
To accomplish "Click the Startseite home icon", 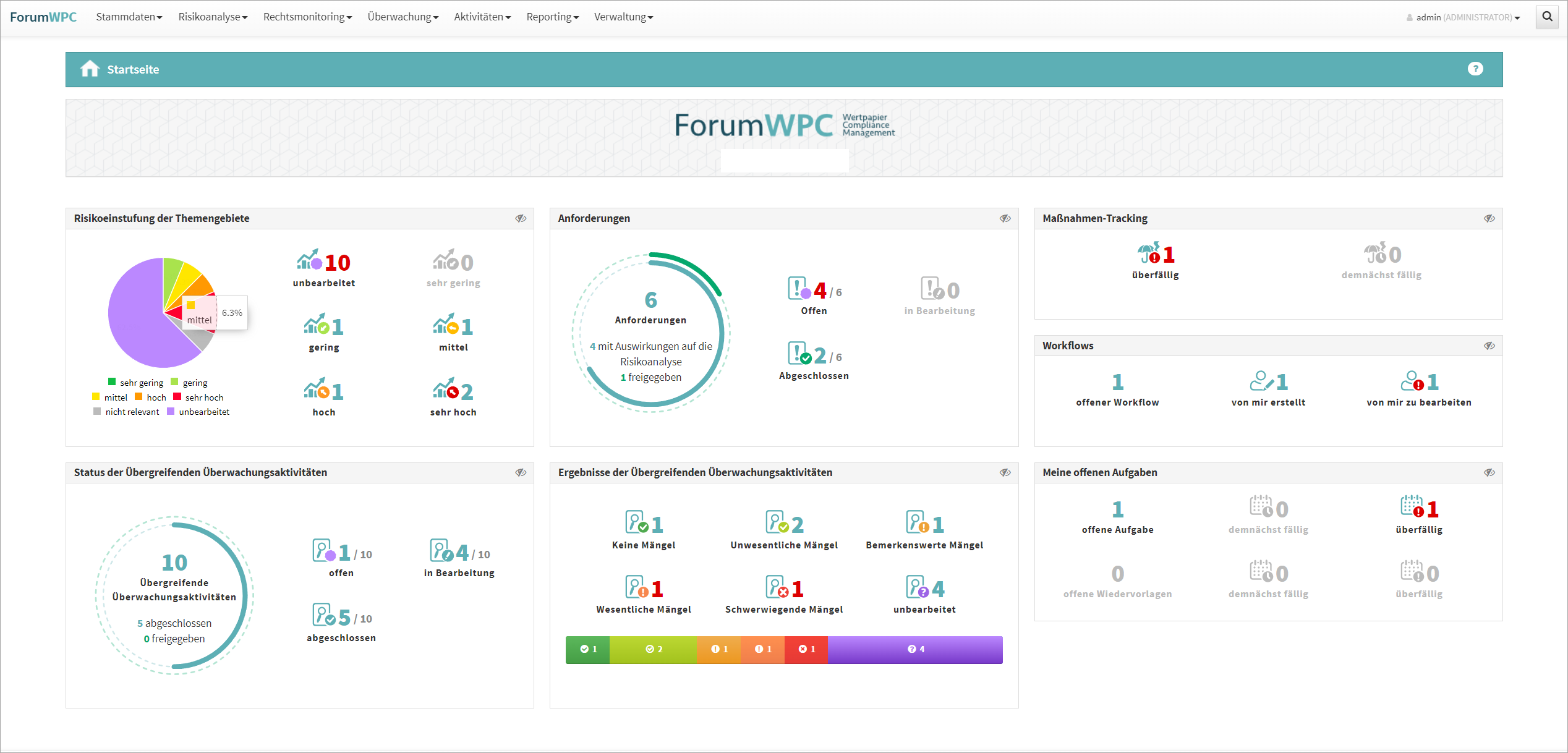I will click(90, 69).
